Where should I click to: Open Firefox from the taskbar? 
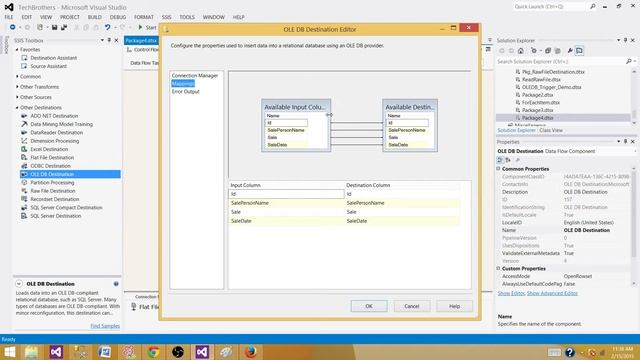tap(250, 352)
